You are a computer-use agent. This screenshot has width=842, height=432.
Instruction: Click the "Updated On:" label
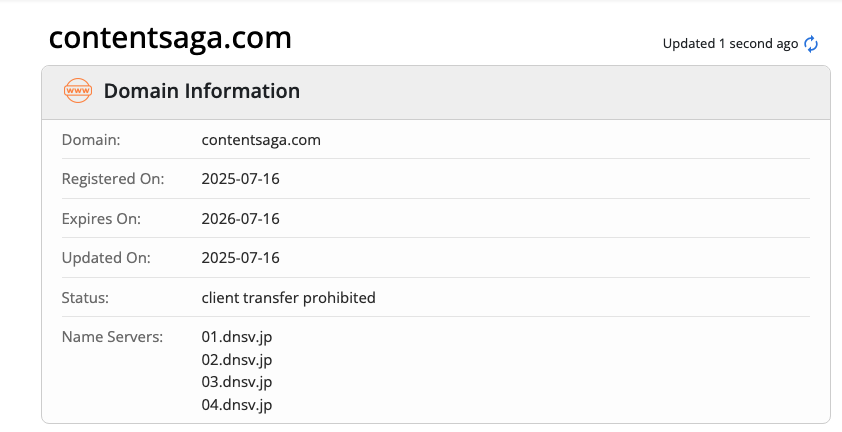(104, 257)
